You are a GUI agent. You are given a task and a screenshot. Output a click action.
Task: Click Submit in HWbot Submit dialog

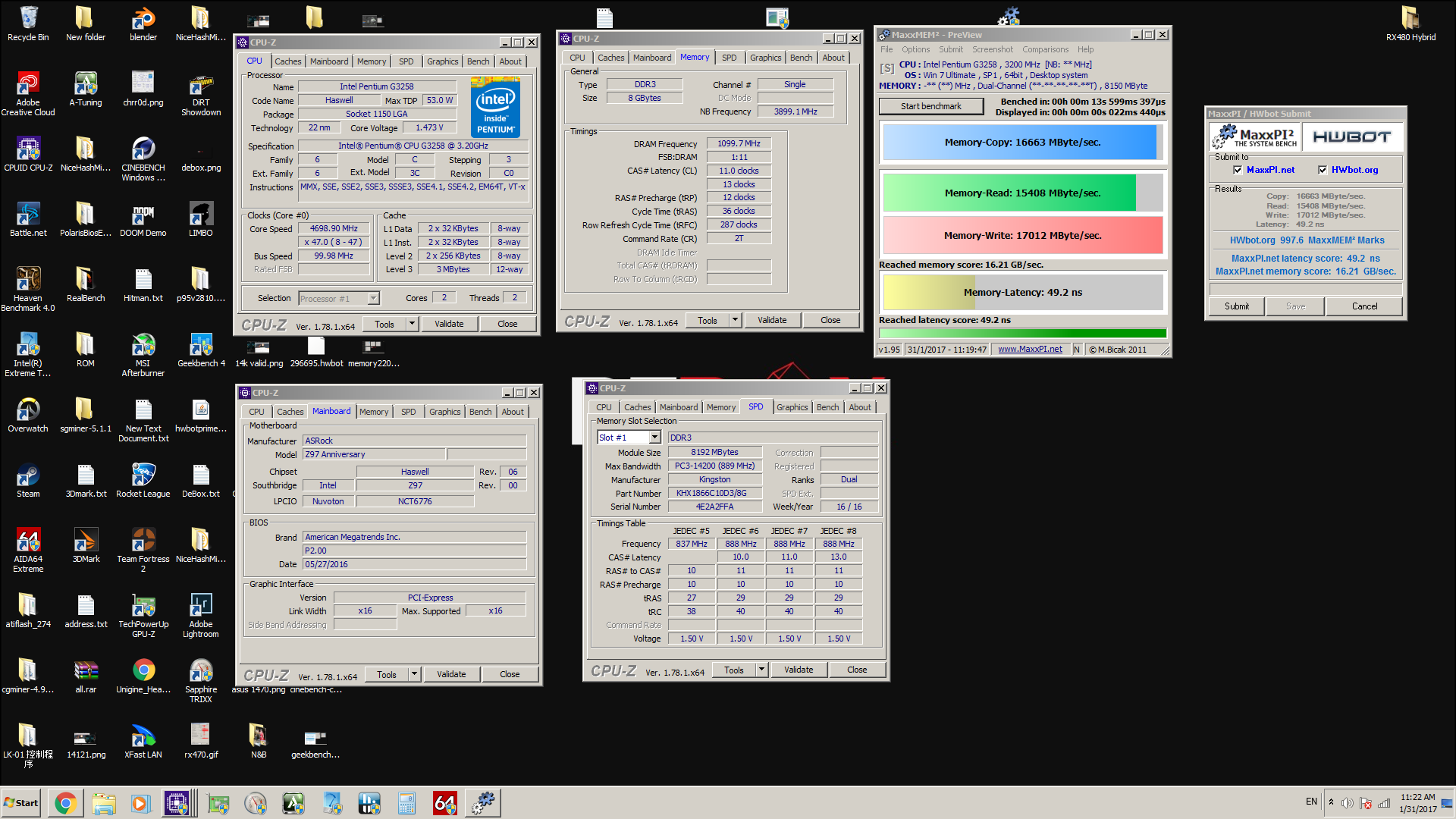(1236, 306)
